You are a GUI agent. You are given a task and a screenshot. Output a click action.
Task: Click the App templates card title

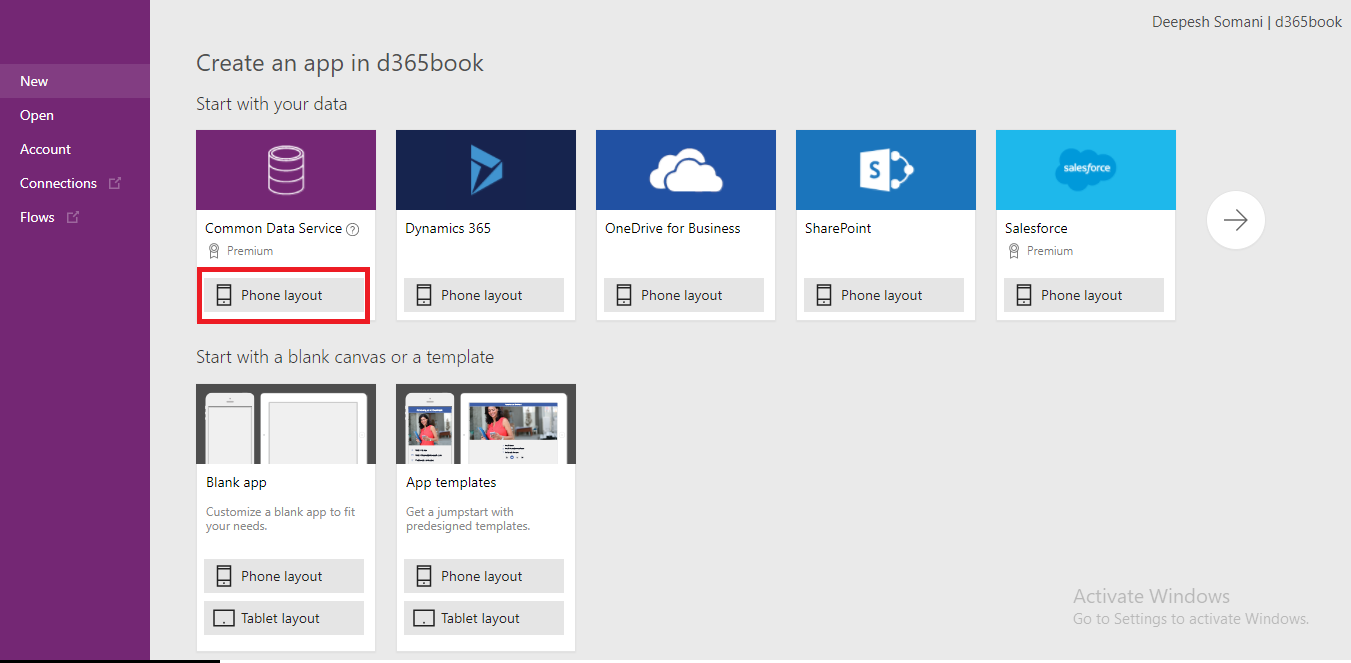451,482
